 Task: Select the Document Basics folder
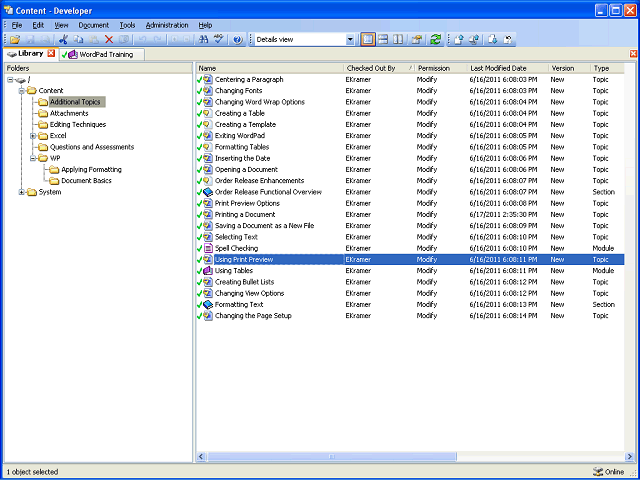coord(86,180)
